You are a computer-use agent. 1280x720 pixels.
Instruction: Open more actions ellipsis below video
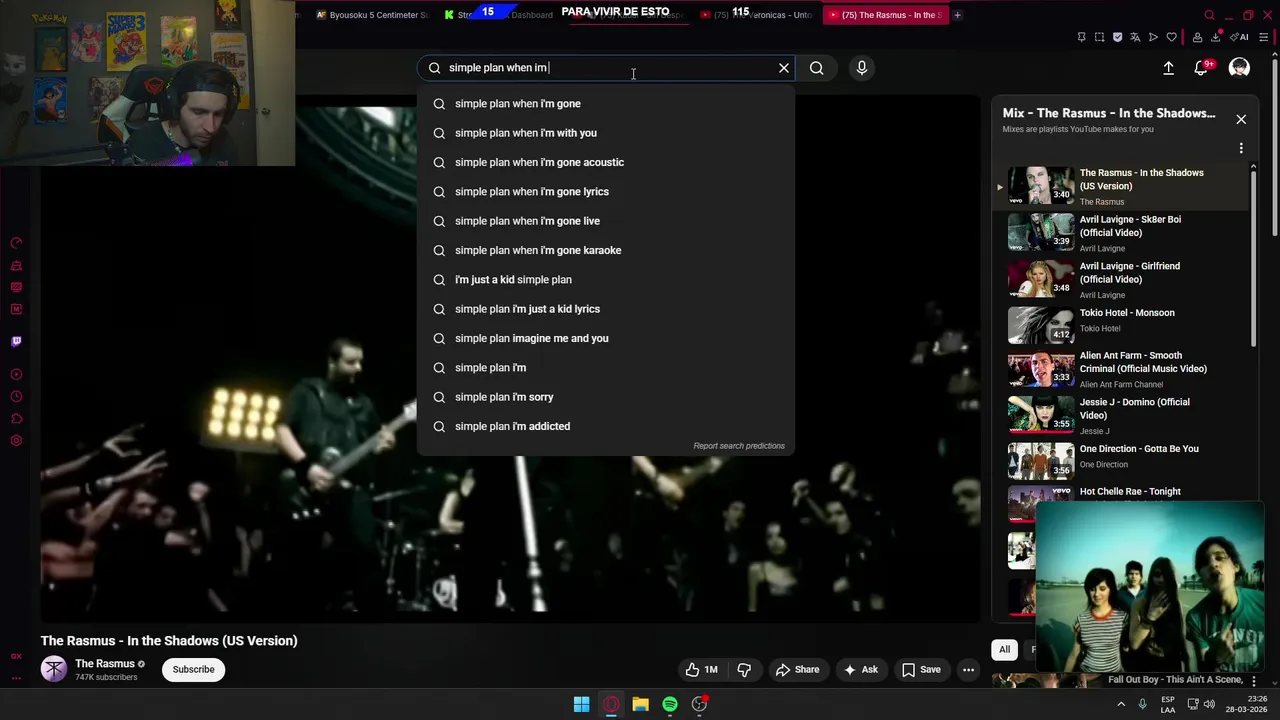[x=968, y=670]
